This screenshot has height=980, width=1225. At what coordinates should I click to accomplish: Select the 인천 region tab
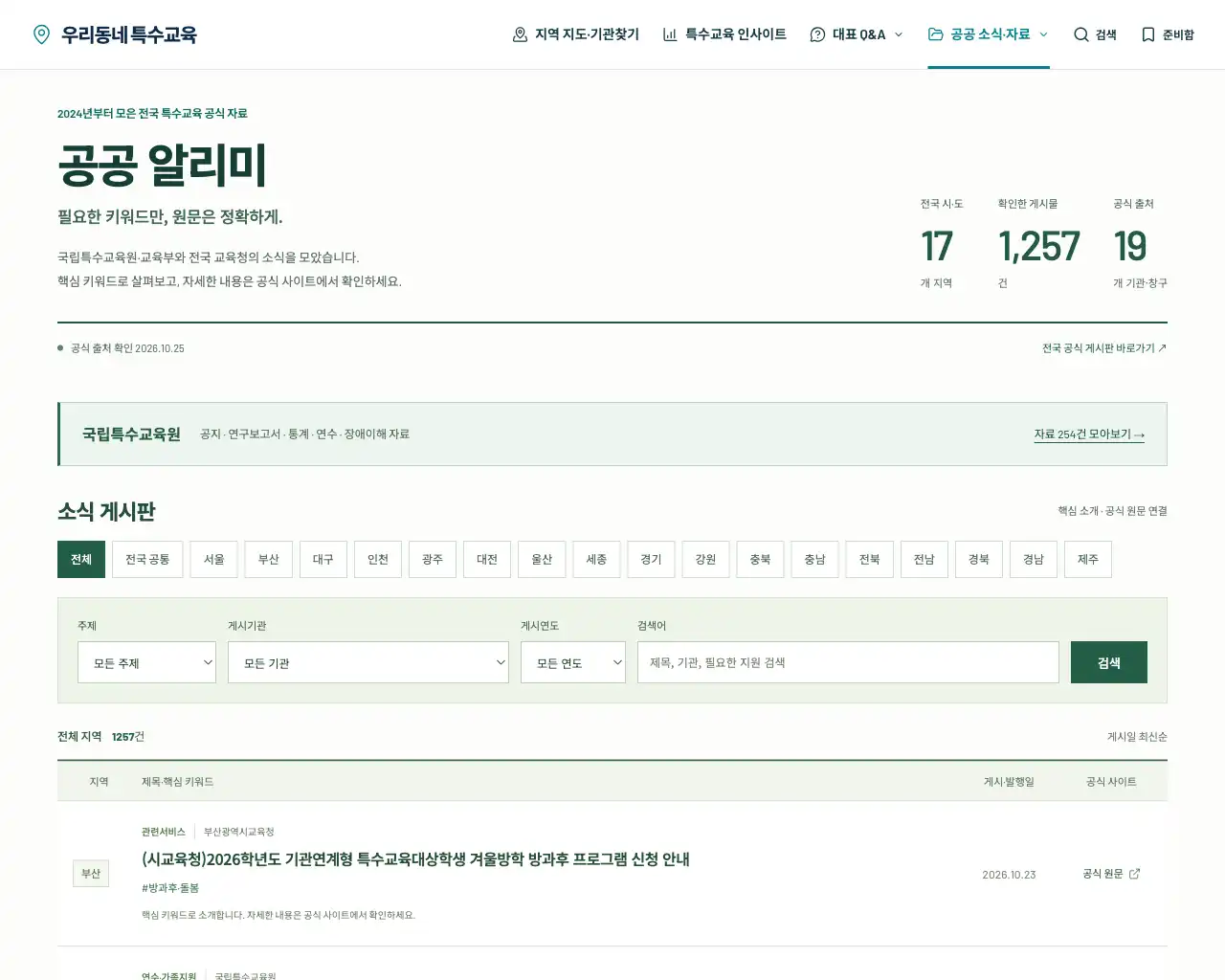point(378,559)
